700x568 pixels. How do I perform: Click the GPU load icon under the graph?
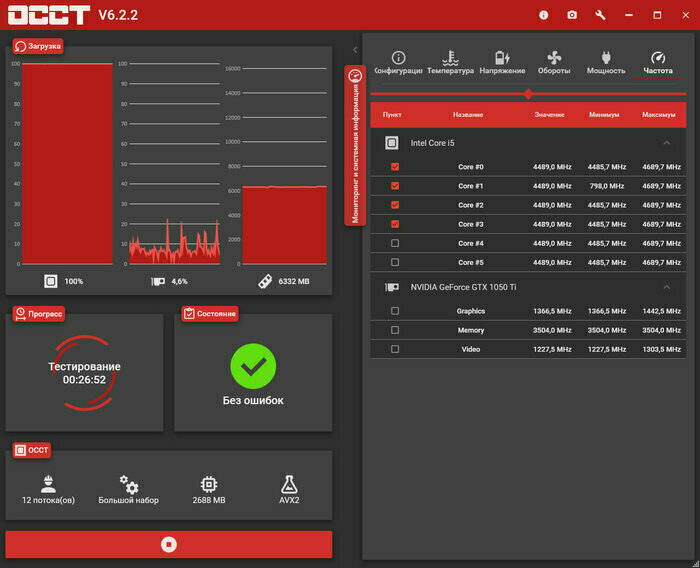(x=158, y=281)
